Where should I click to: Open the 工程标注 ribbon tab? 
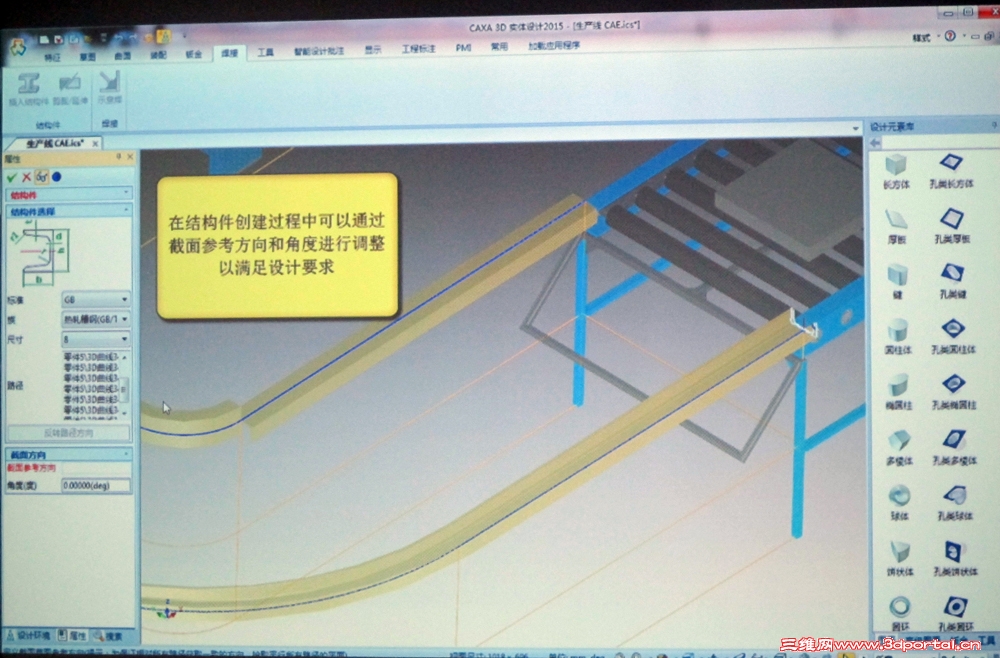pos(418,48)
